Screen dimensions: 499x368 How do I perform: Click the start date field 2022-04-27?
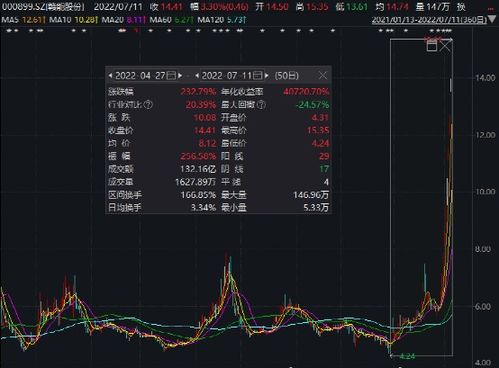(x=140, y=76)
